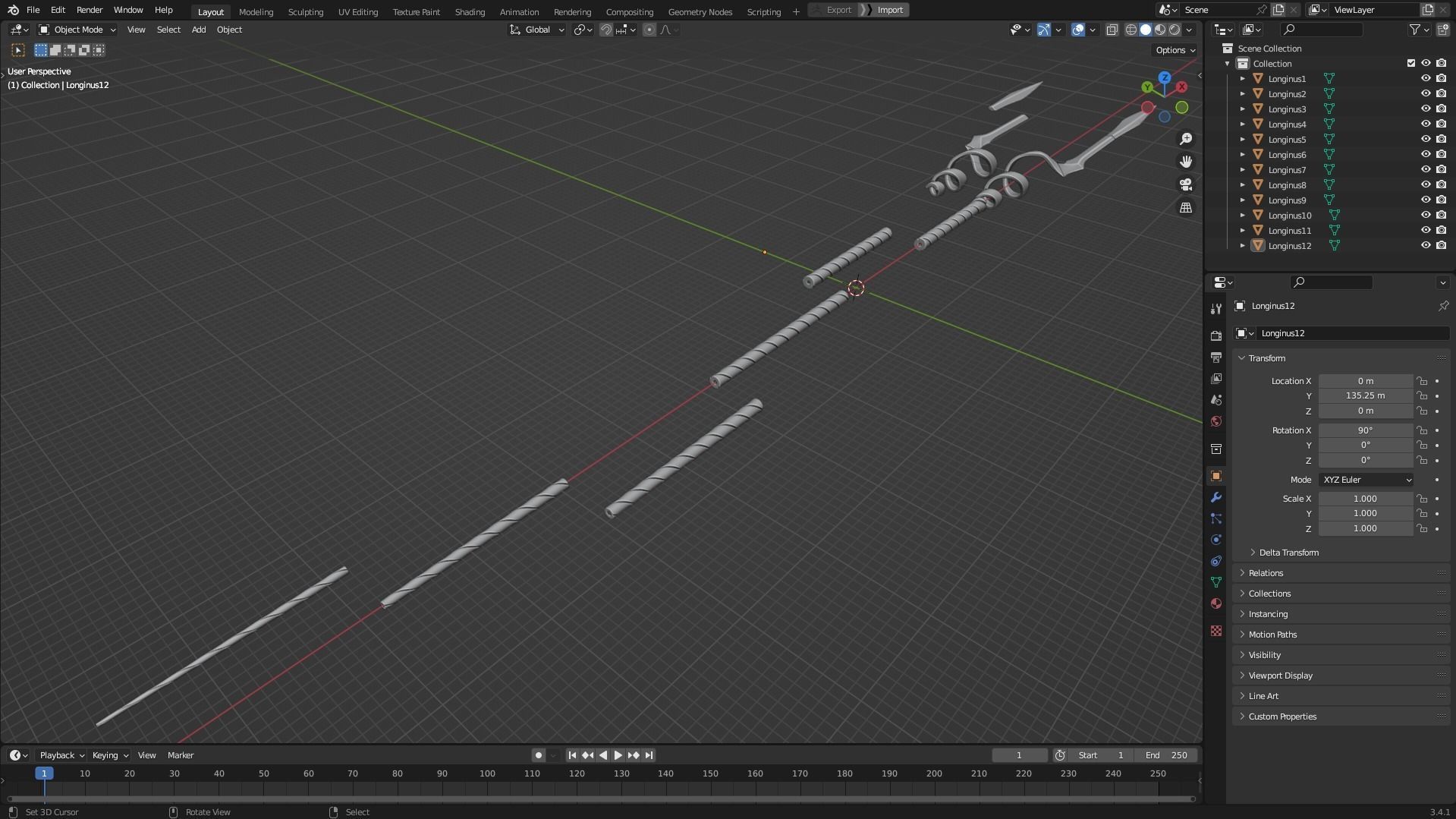This screenshot has width=1456, height=819.
Task: Toggle camera view icon
Action: 1186,184
